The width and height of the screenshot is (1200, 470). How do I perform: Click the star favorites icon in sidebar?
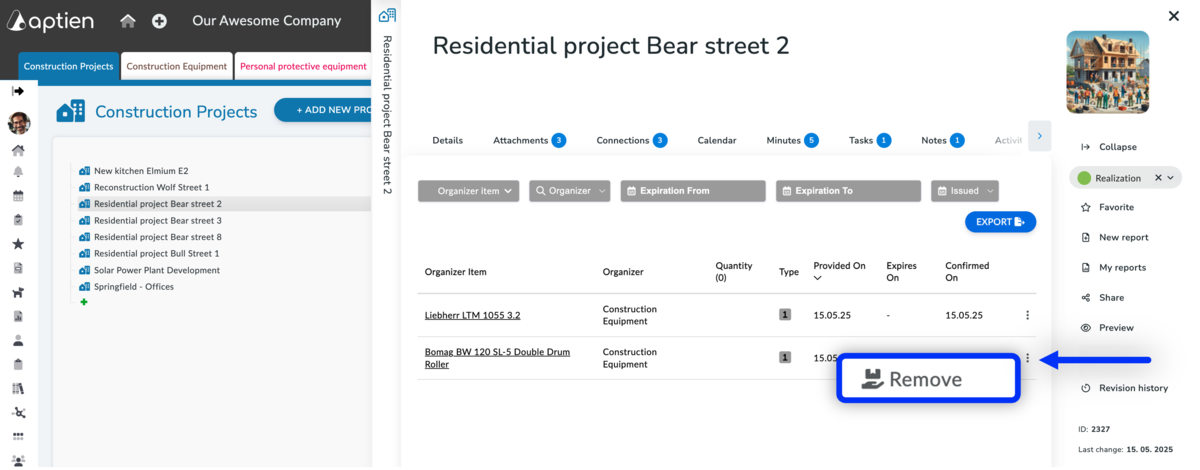point(18,244)
